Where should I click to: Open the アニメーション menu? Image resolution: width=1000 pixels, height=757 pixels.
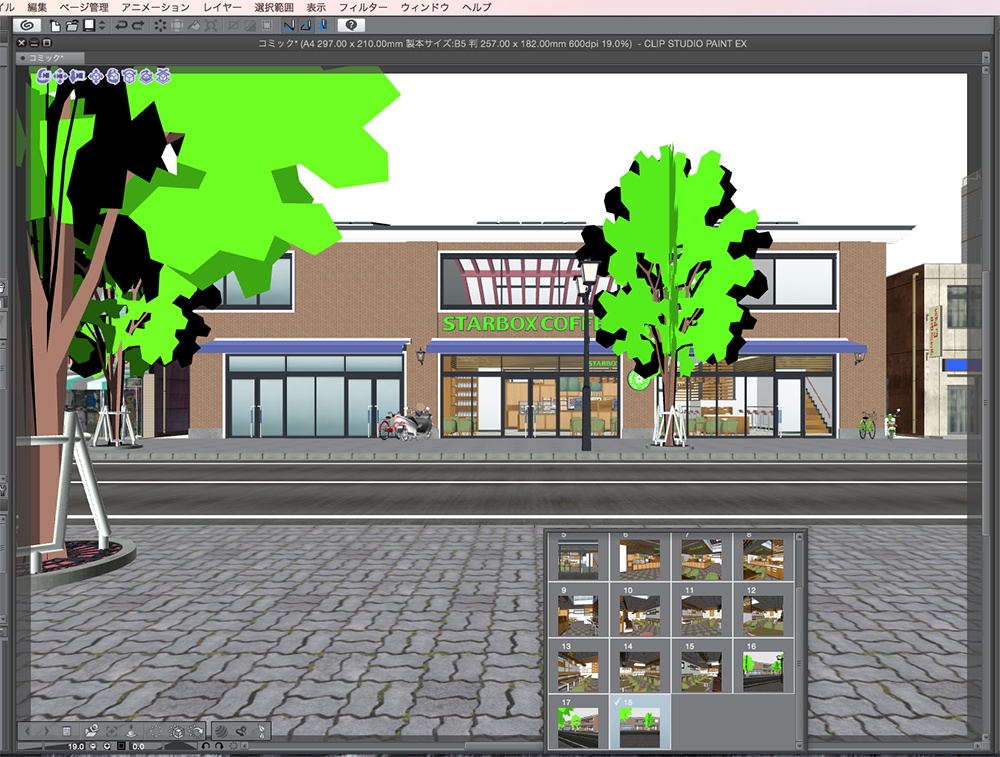[156, 7]
